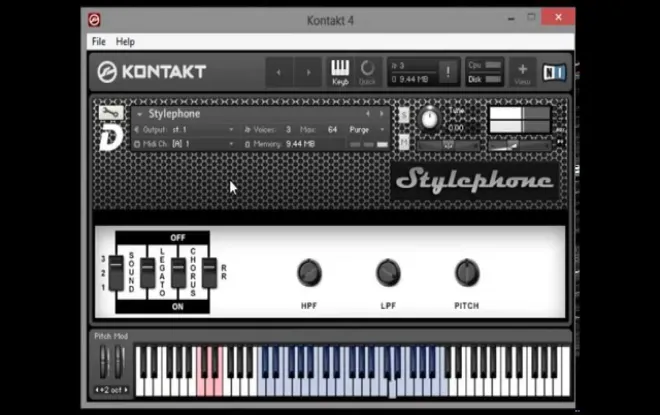Toggle the Legato slide switch
This screenshot has height=415, width=660.
point(147,273)
